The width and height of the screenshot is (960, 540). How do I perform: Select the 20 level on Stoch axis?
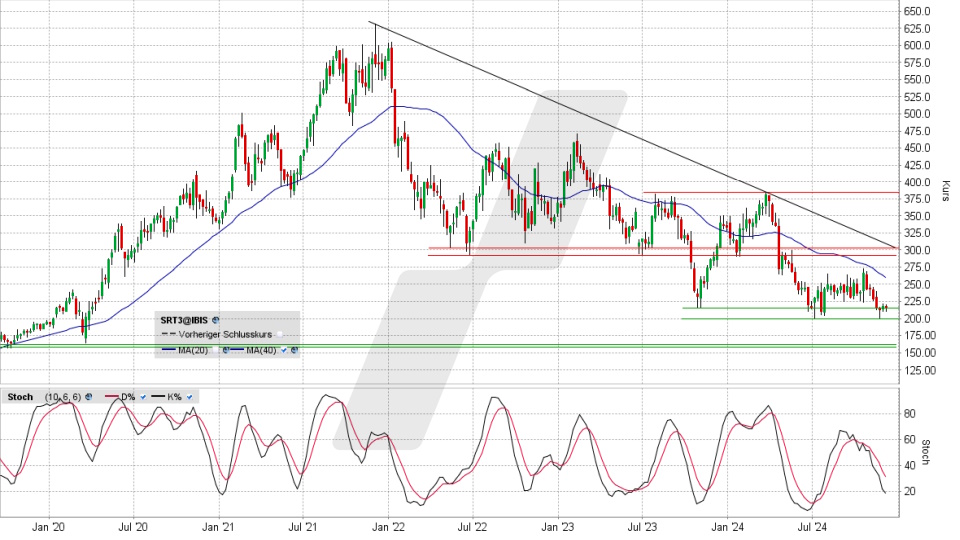point(910,491)
